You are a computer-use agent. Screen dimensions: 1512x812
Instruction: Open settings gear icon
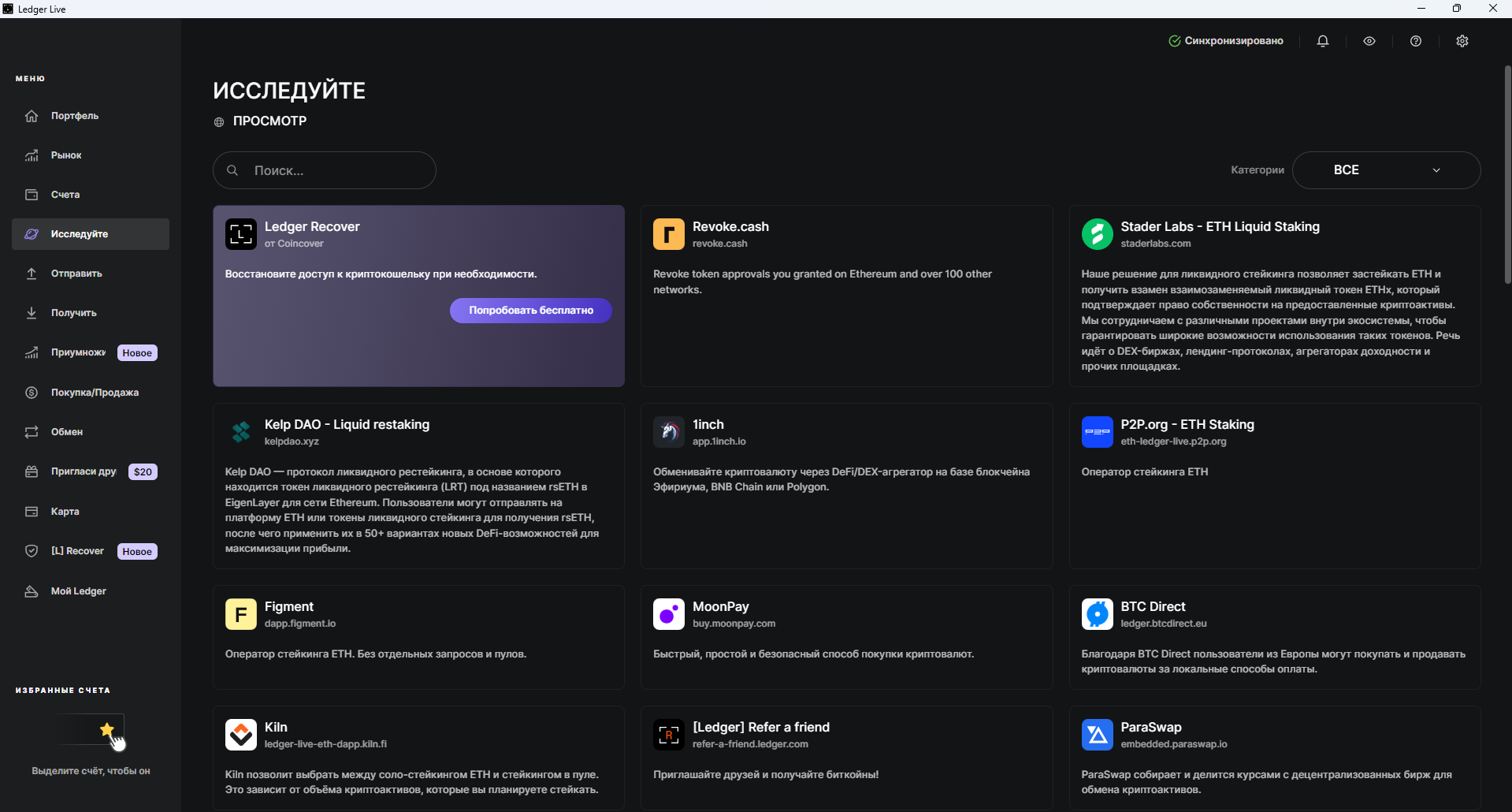pyautogui.click(x=1462, y=41)
